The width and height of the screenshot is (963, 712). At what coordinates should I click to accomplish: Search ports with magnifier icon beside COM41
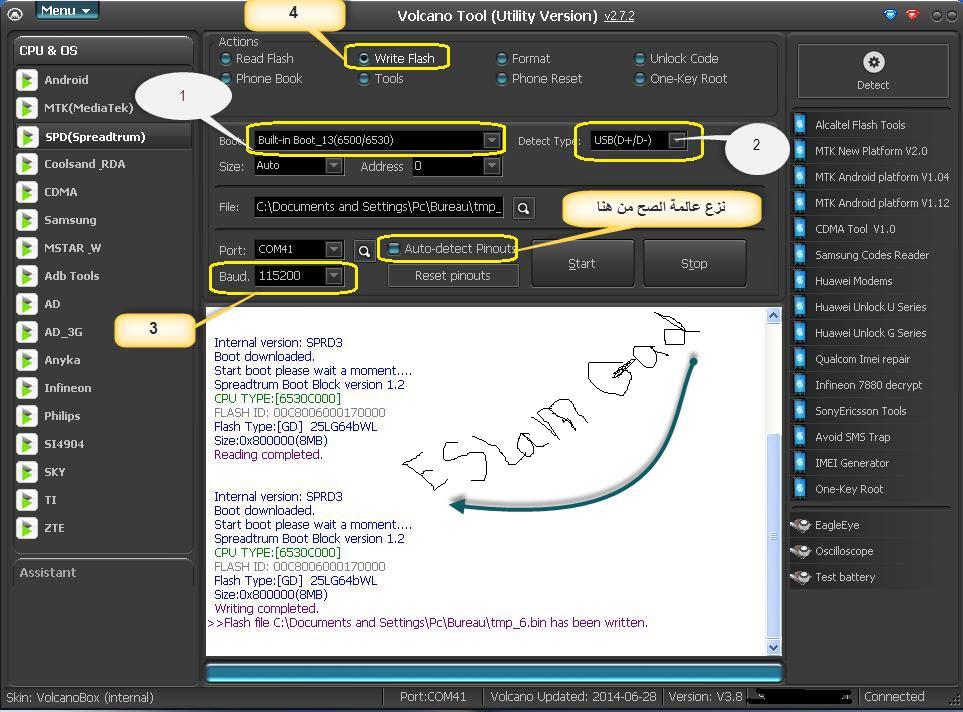[x=364, y=251]
